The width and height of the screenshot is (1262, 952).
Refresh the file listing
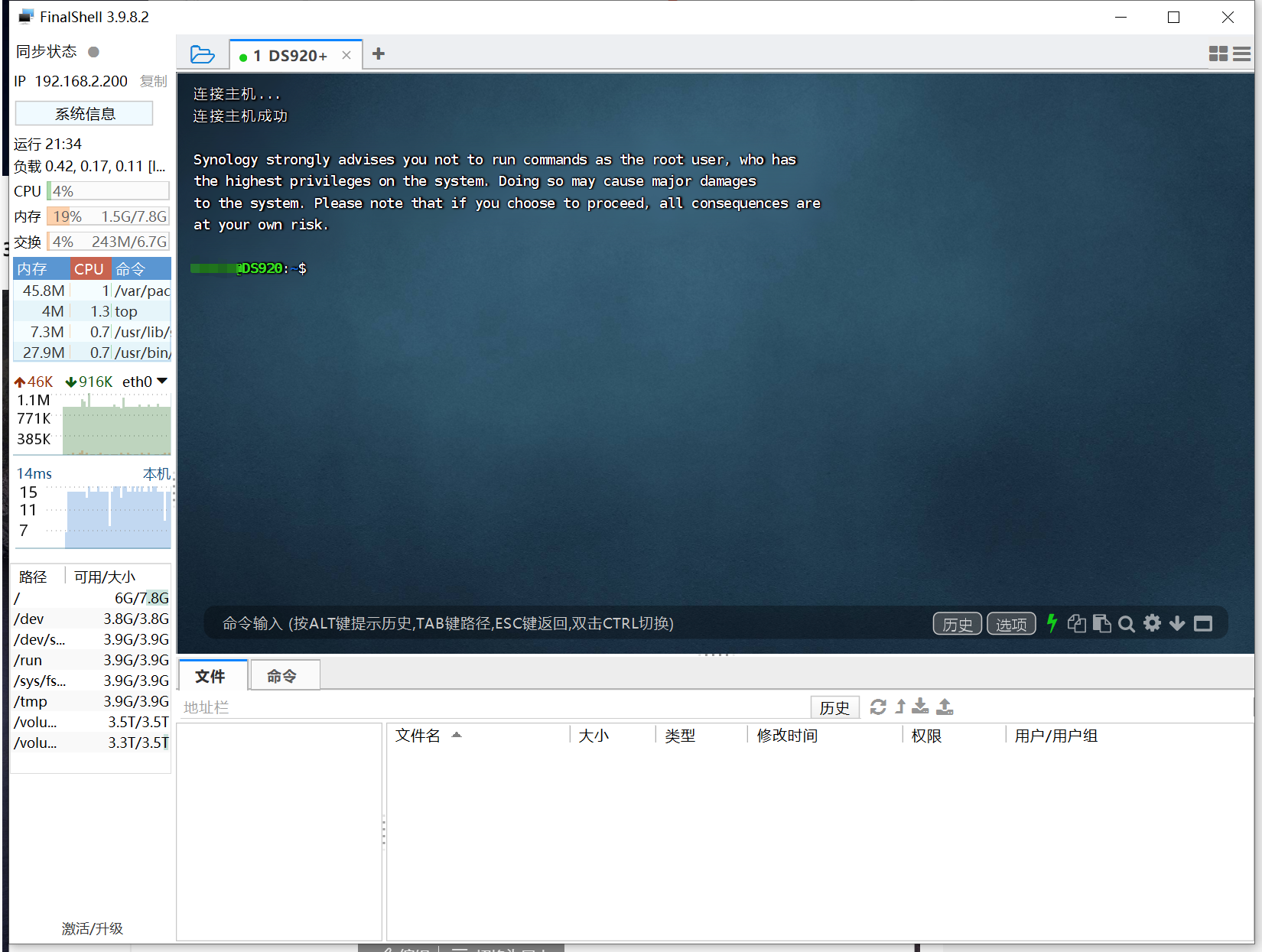(x=878, y=707)
